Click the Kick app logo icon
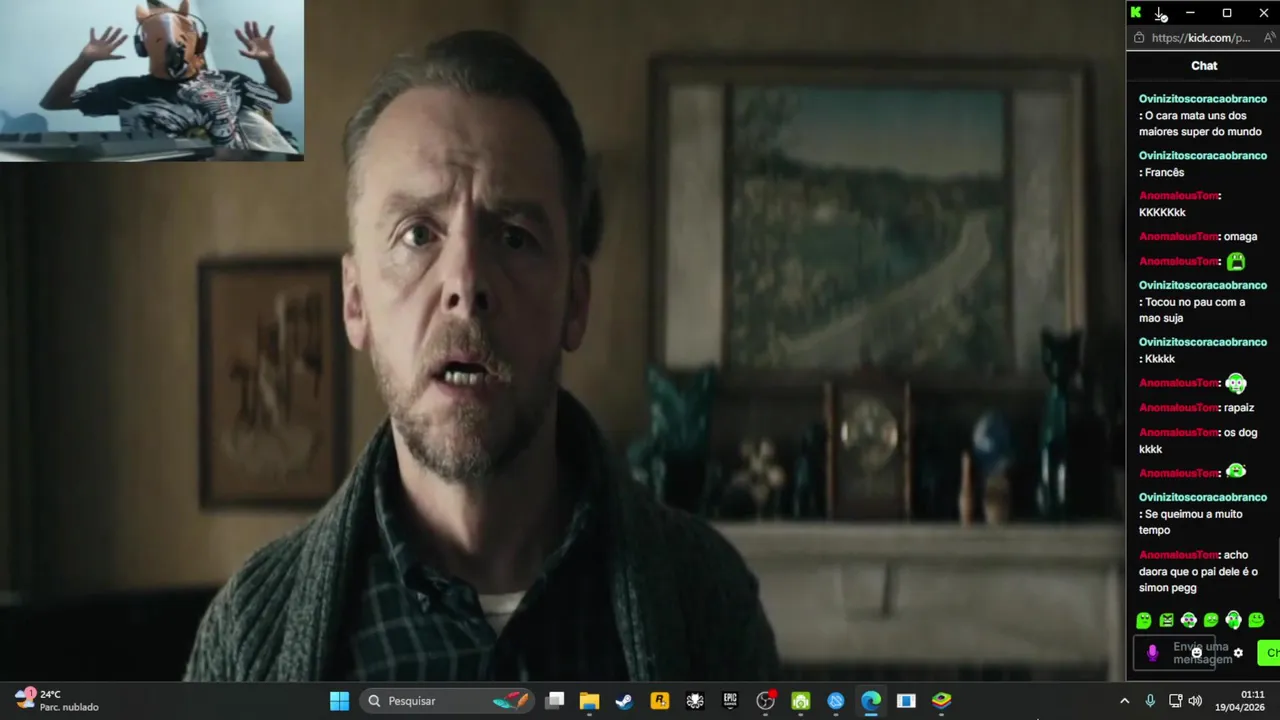The height and width of the screenshot is (720, 1280). (x=1136, y=13)
